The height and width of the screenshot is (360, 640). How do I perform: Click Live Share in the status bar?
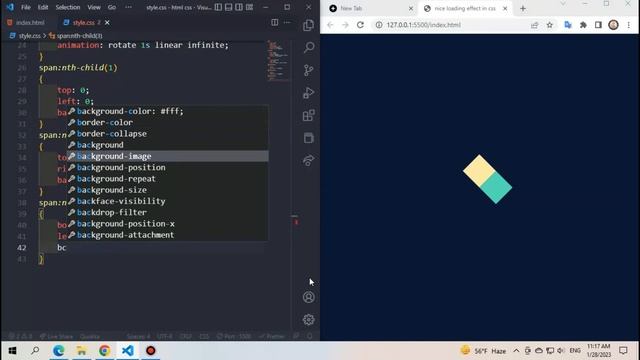pyautogui.click(x=57, y=336)
